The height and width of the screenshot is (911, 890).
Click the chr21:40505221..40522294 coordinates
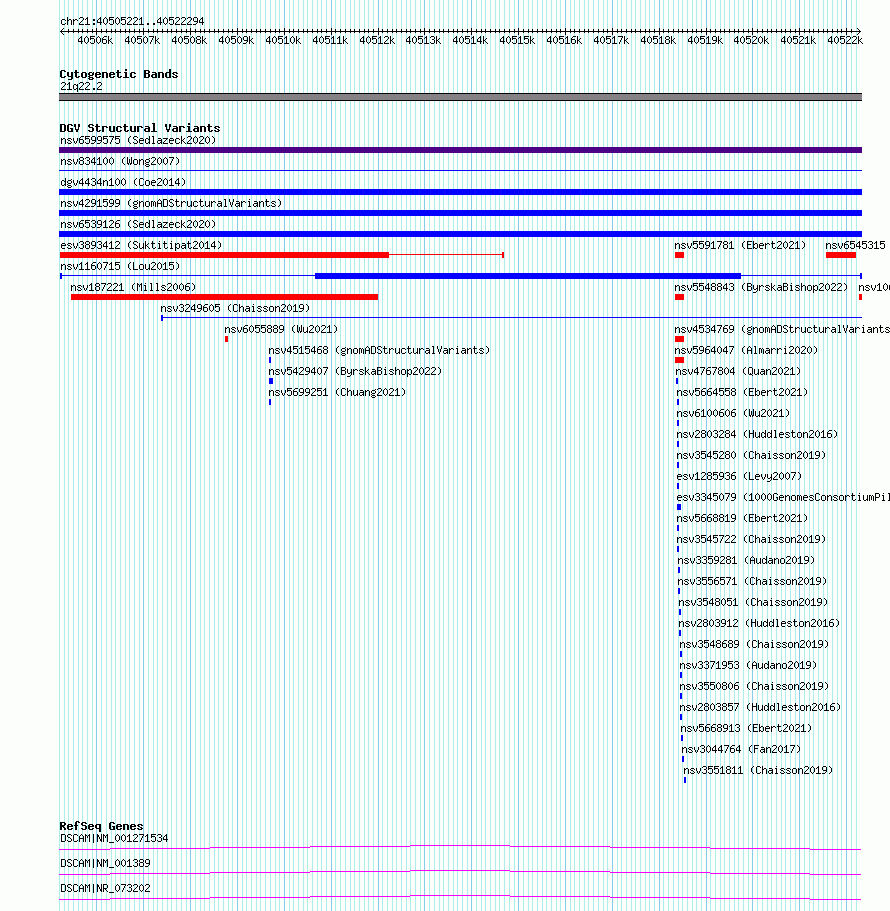point(132,21)
